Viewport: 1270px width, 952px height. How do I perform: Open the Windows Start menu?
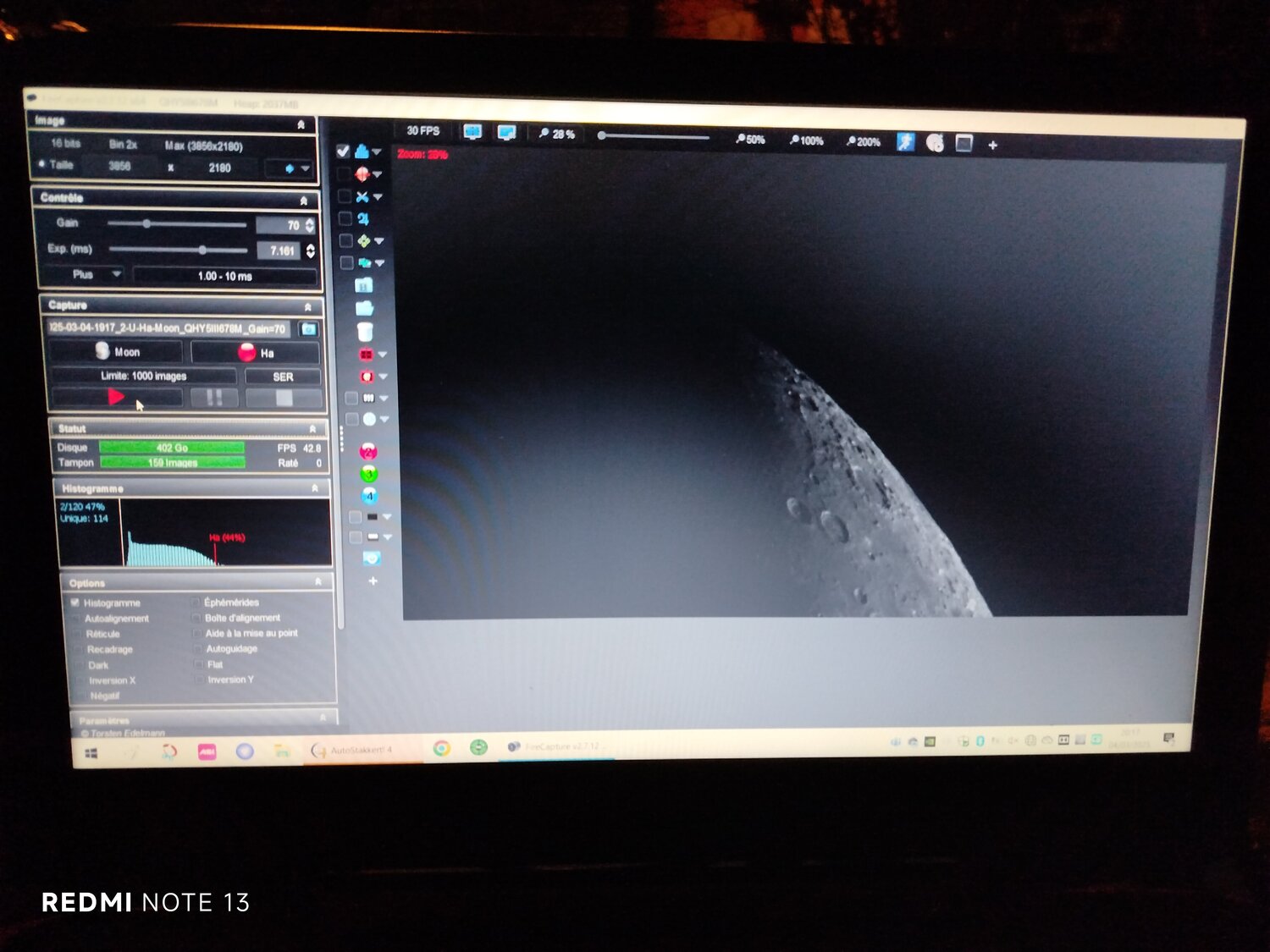click(91, 752)
